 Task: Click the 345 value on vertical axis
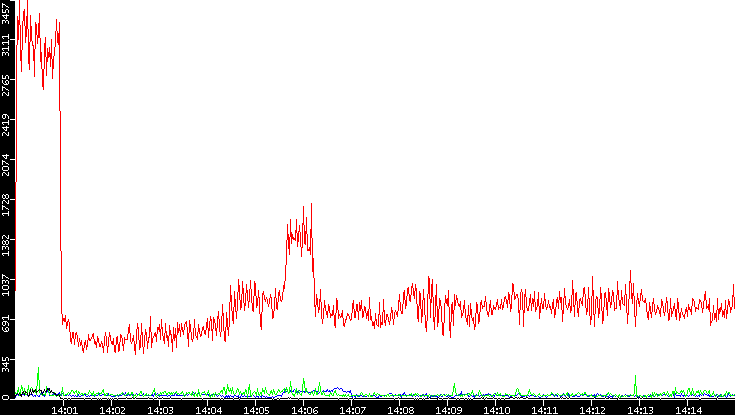pyautogui.click(x=6, y=365)
